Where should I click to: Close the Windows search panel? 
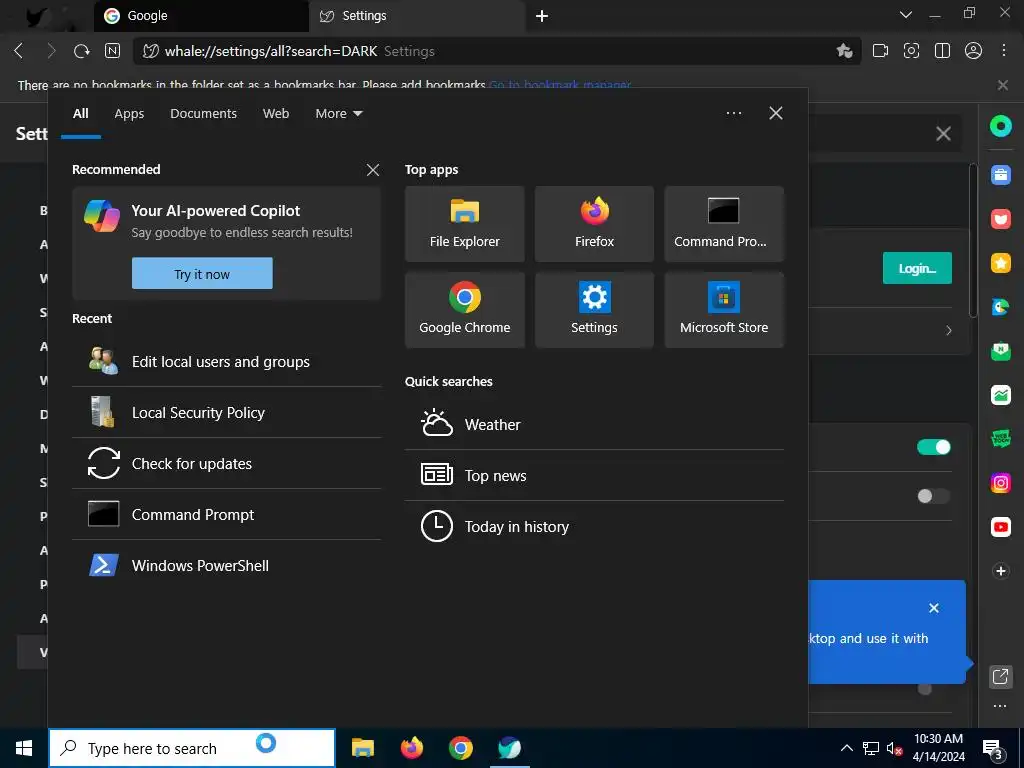(776, 113)
